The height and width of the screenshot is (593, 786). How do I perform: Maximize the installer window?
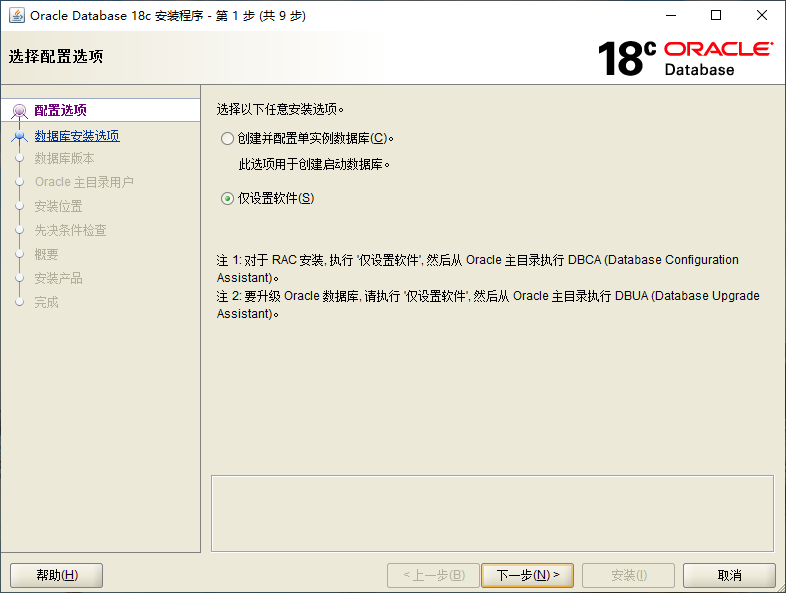coord(716,16)
